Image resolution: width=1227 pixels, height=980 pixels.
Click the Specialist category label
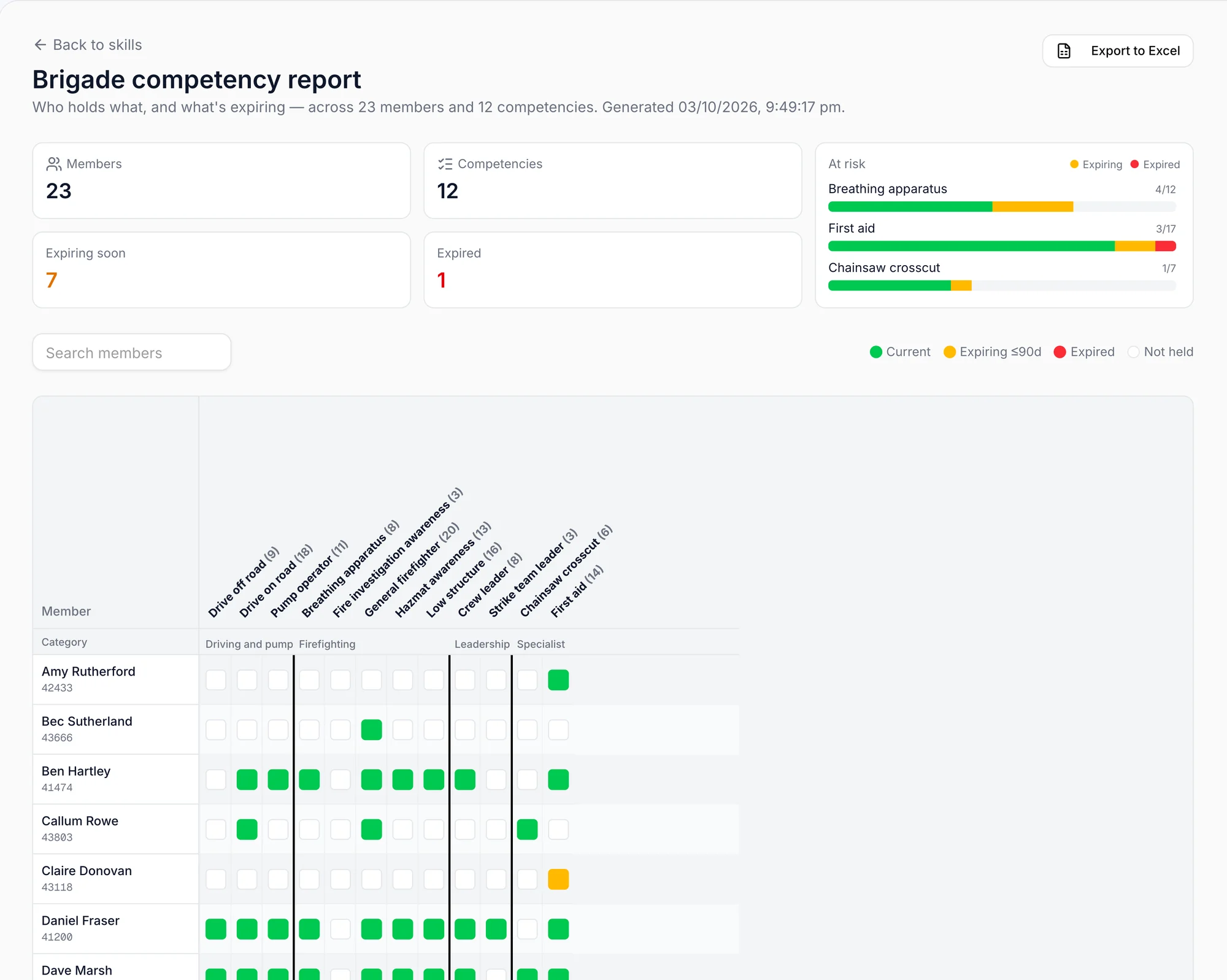click(x=540, y=644)
